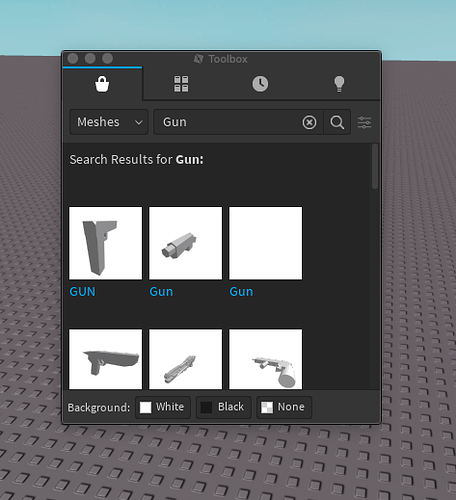Open the Creations lightbulb tab
Screen dimensions: 456x500
pyautogui.click(x=339, y=84)
